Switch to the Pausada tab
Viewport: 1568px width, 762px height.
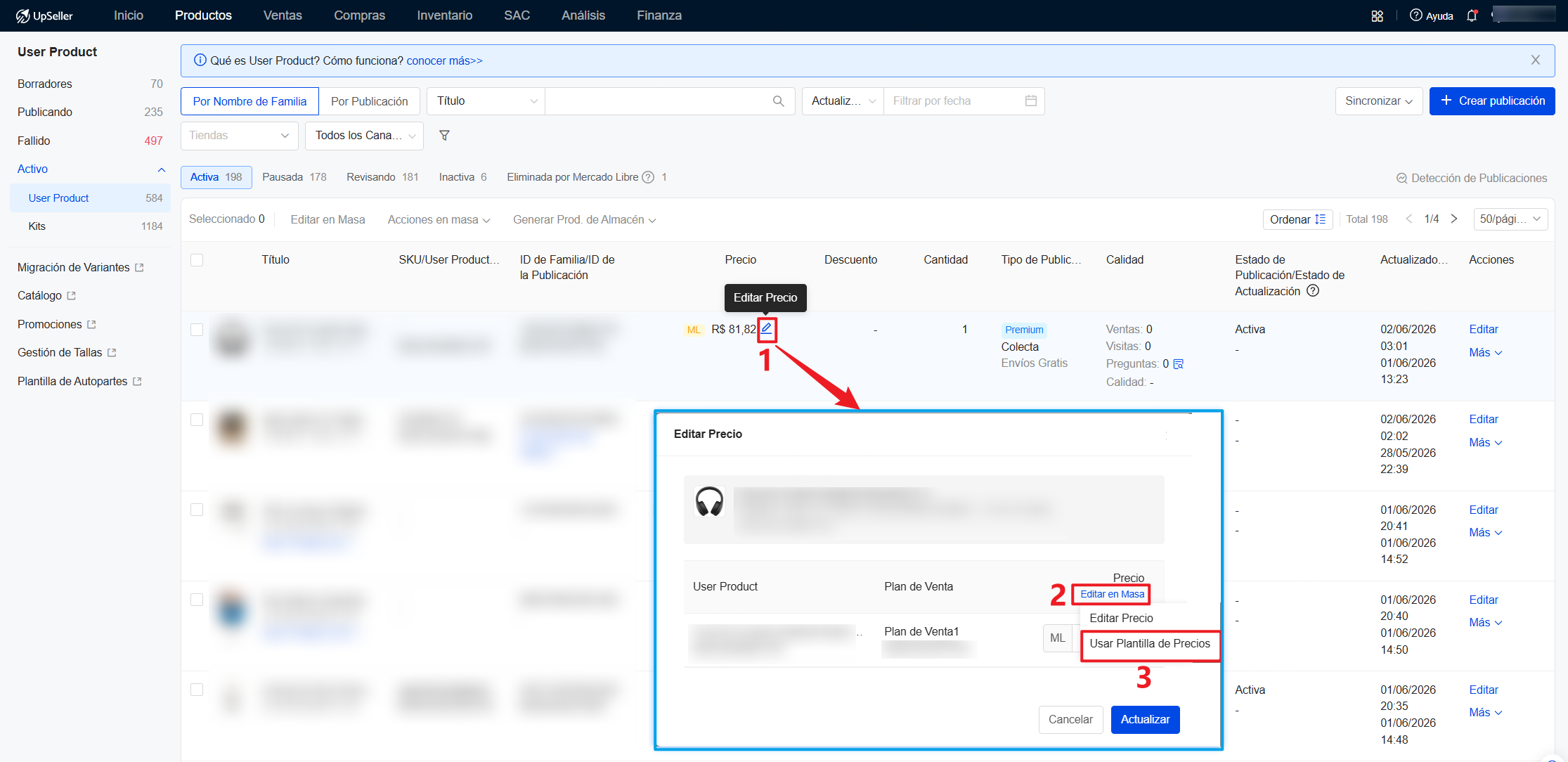pyautogui.click(x=294, y=177)
